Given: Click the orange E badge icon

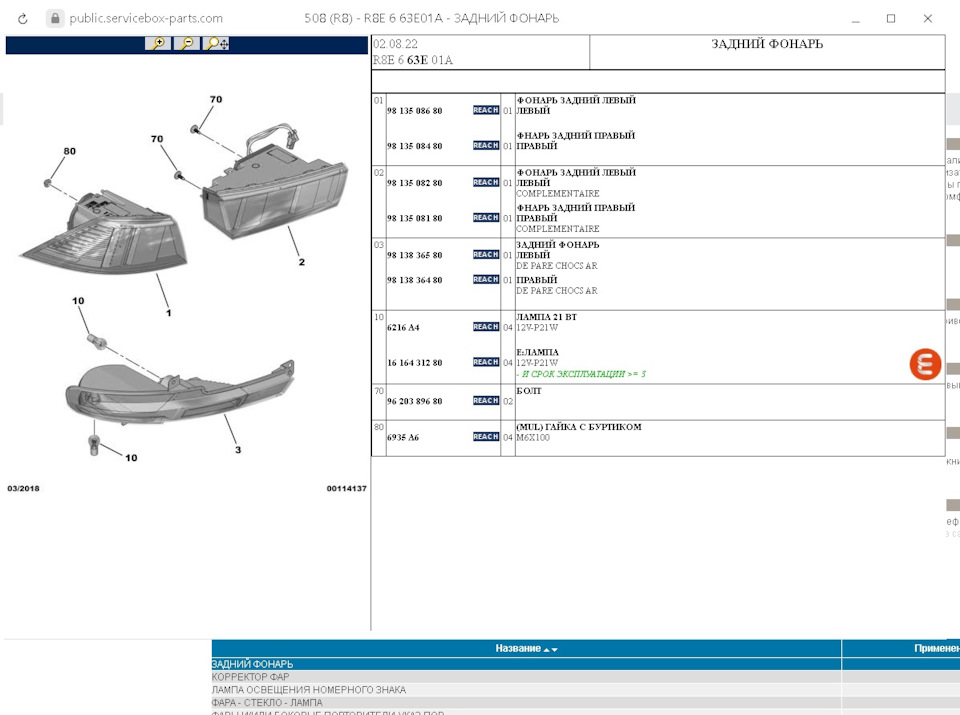Looking at the screenshot, I should tap(925, 364).
